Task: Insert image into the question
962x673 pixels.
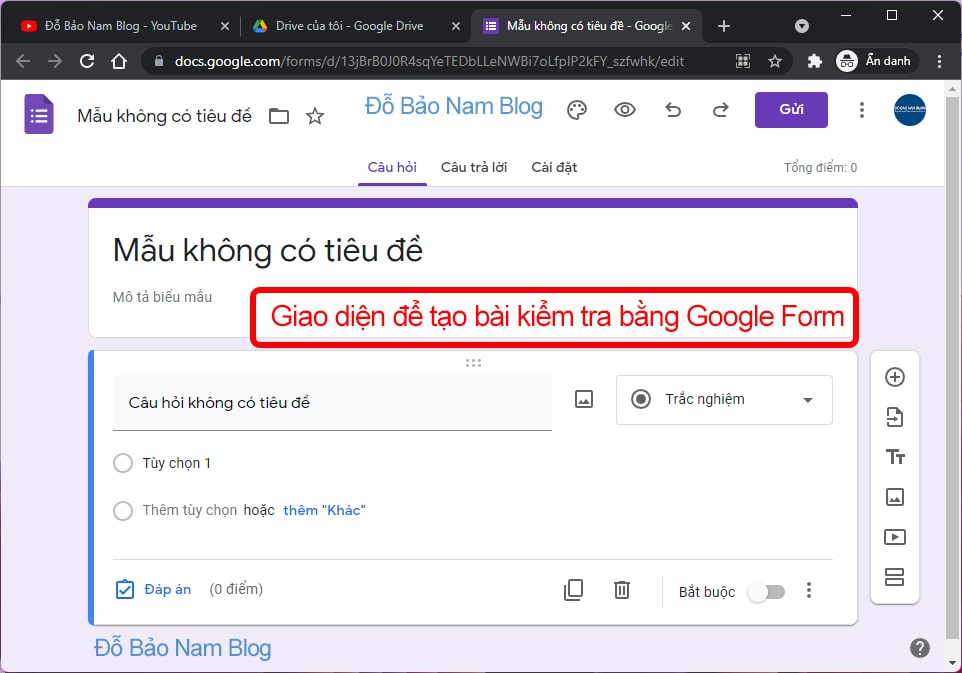Action: click(x=583, y=399)
